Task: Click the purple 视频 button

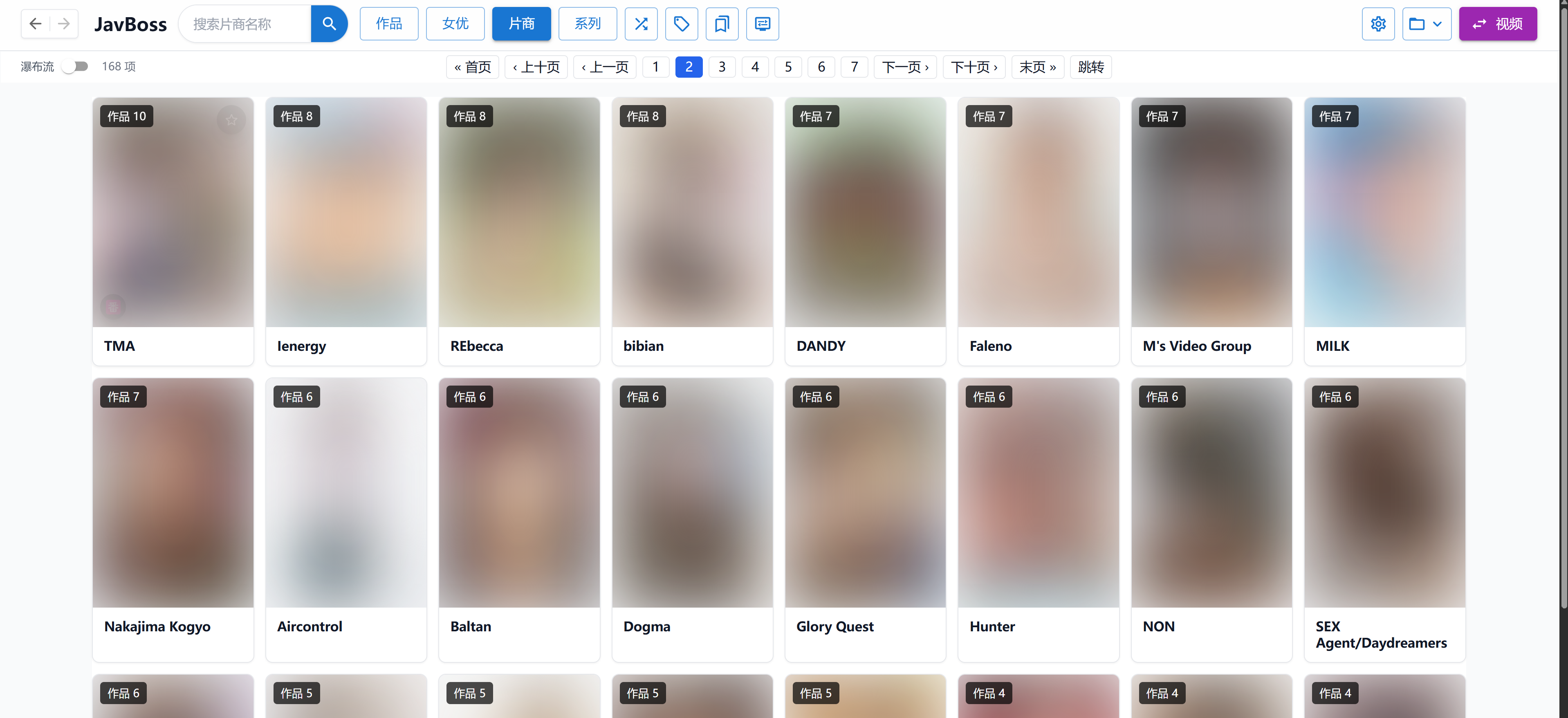Action: [1497, 24]
